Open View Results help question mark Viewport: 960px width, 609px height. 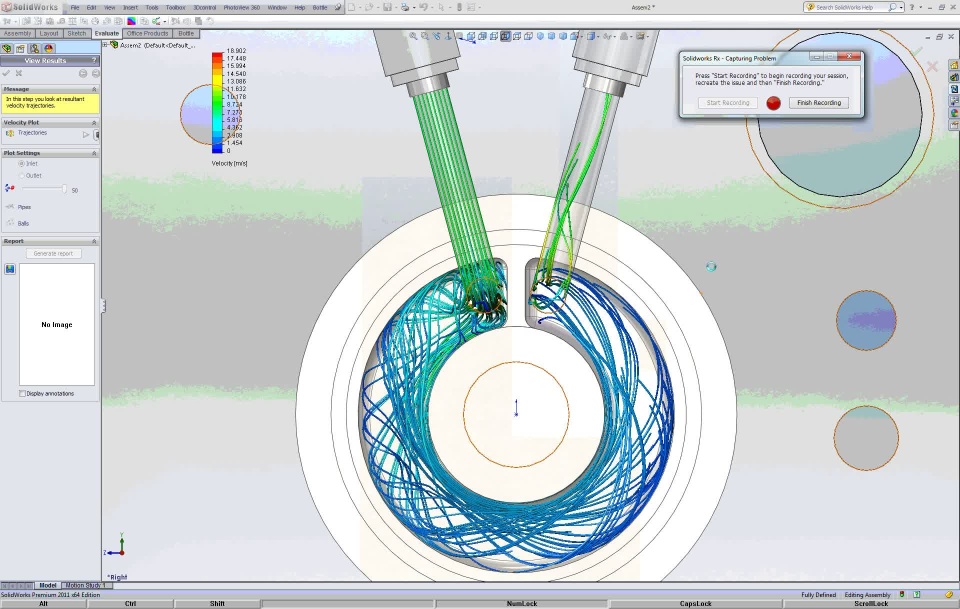coord(94,61)
